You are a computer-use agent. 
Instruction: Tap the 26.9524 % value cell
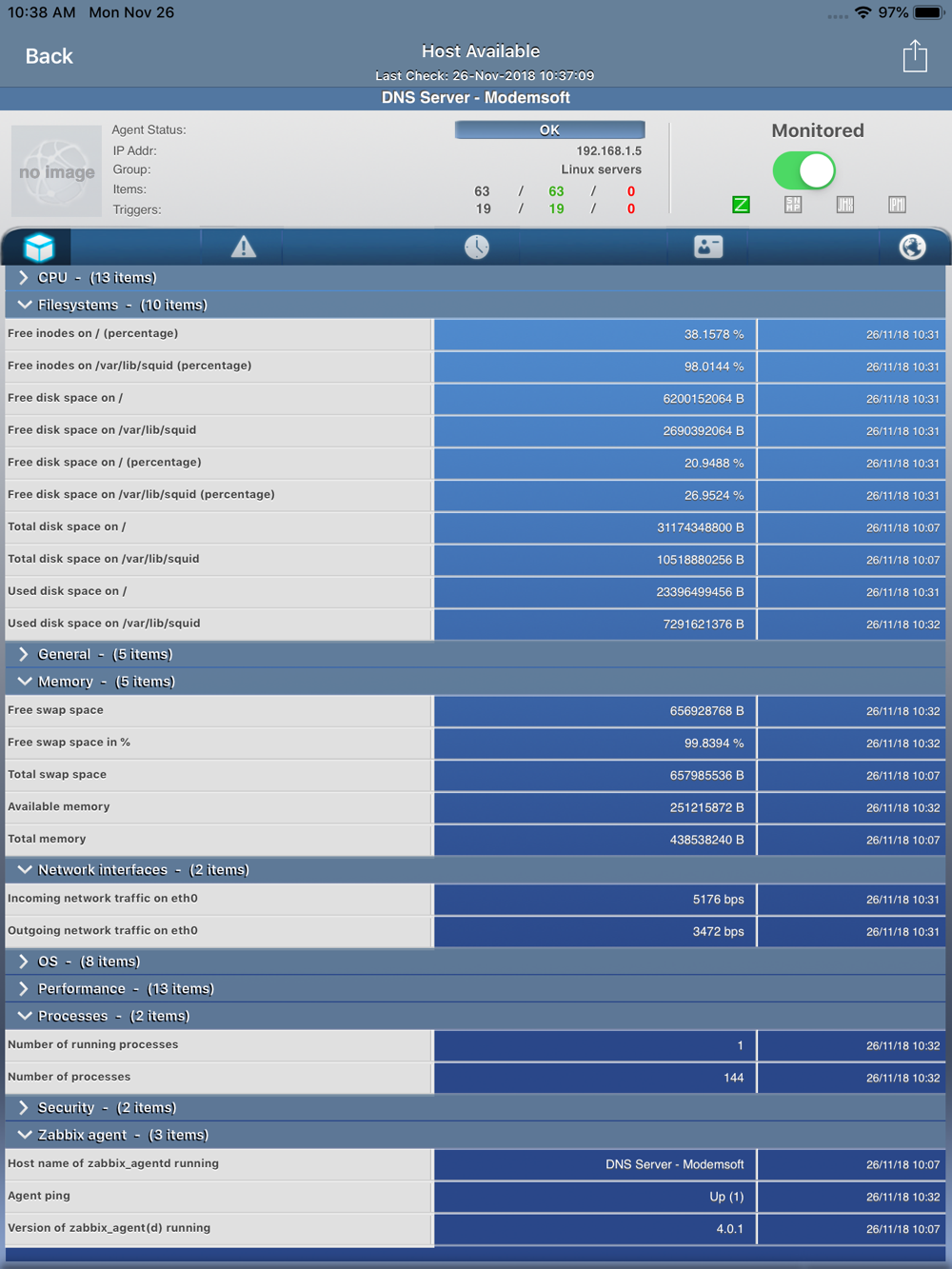595,495
